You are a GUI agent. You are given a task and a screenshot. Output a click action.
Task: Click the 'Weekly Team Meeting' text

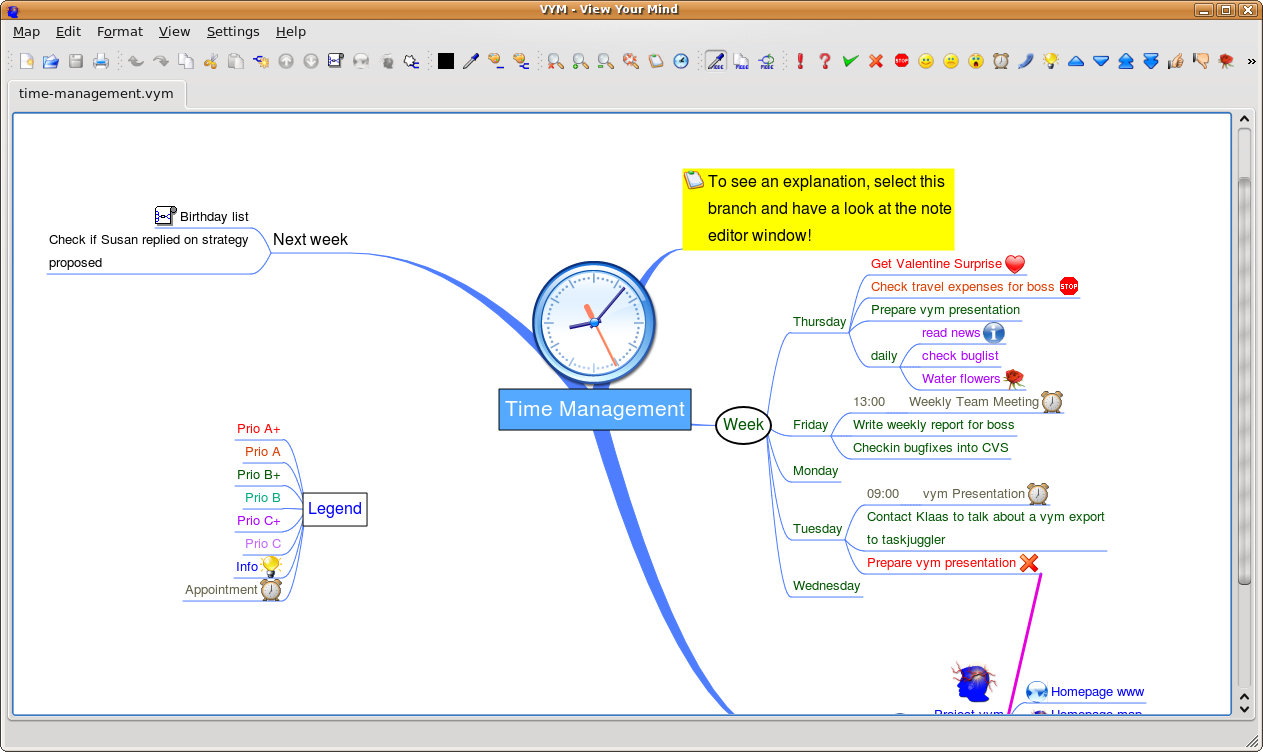(974, 402)
